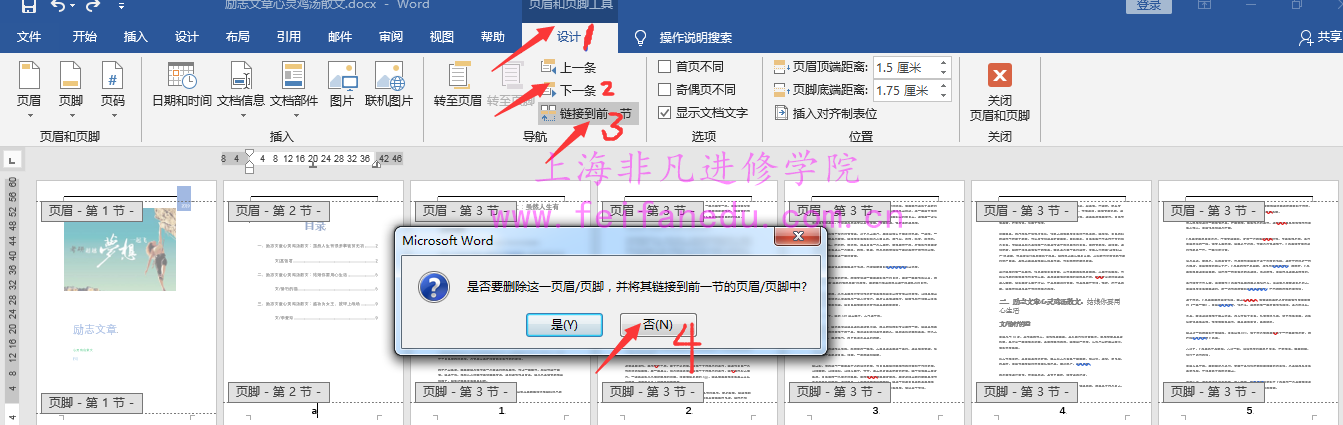Click 插入对齐制表位 insert alignment tab
The height and width of the screenshot is (425, 1343).
tap(826, 114)
